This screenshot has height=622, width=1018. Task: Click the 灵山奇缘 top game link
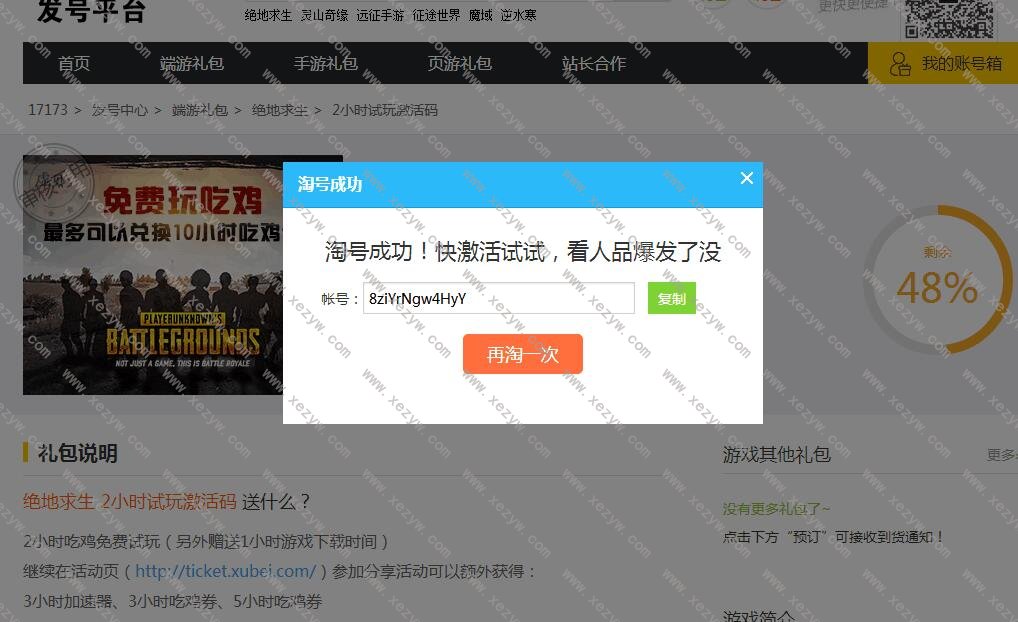coord(325,15)
